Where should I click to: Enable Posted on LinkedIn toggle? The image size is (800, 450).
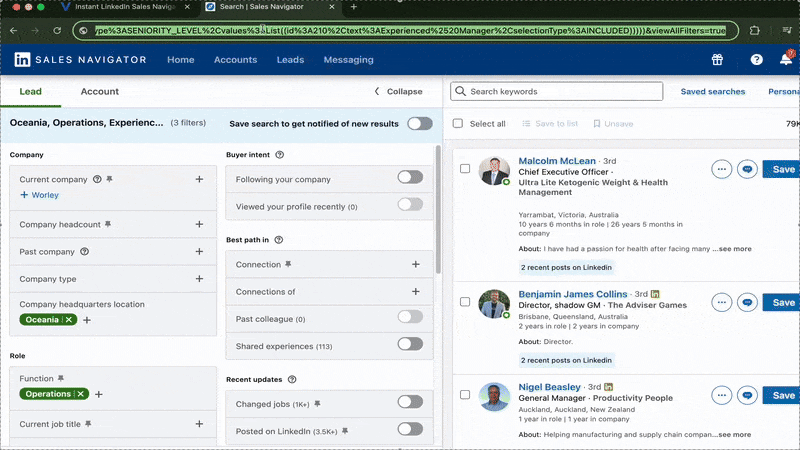click(410, 429)
